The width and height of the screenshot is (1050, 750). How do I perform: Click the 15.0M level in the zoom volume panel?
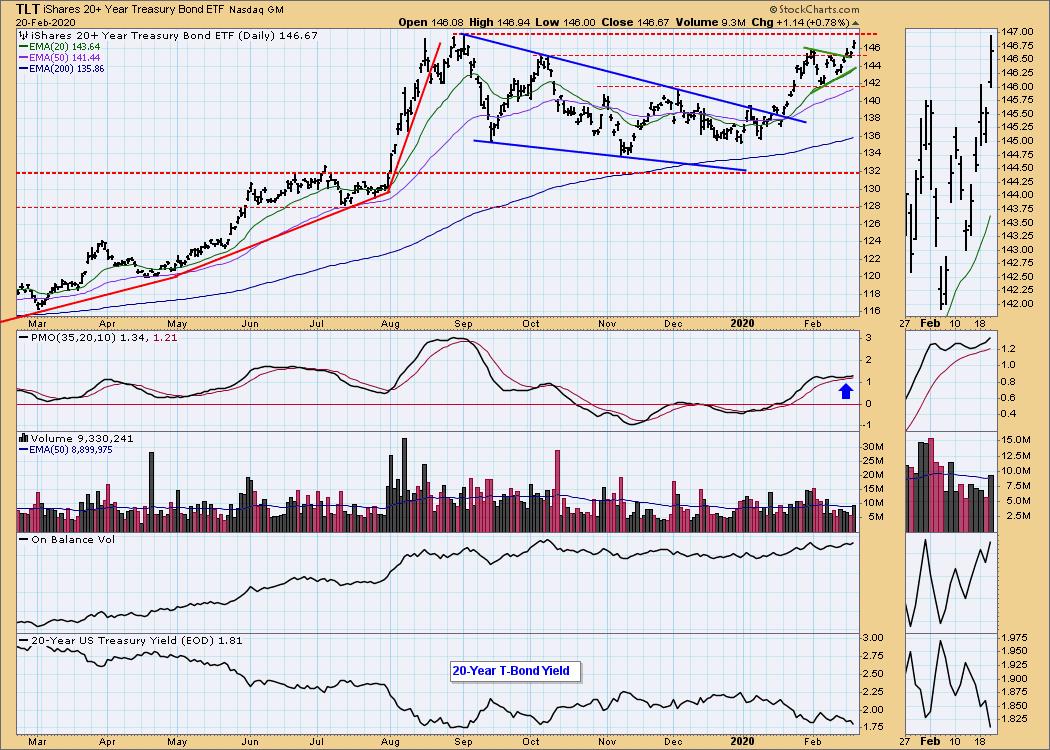(x=1016, y=439)
